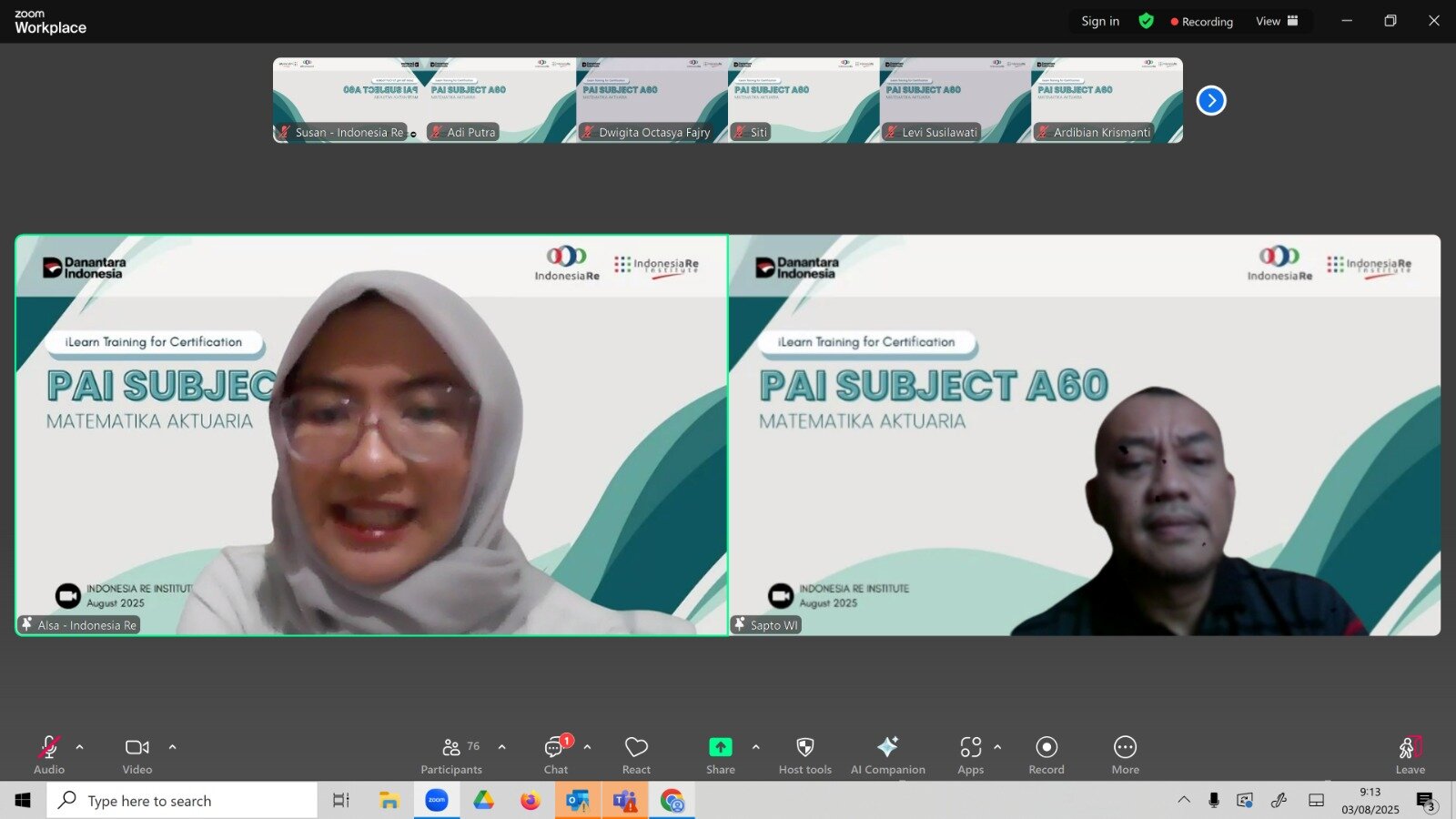Open the View layout menu
Image resolution: width=1456 pixels, height=819 pixels.
pos(1277,21)
